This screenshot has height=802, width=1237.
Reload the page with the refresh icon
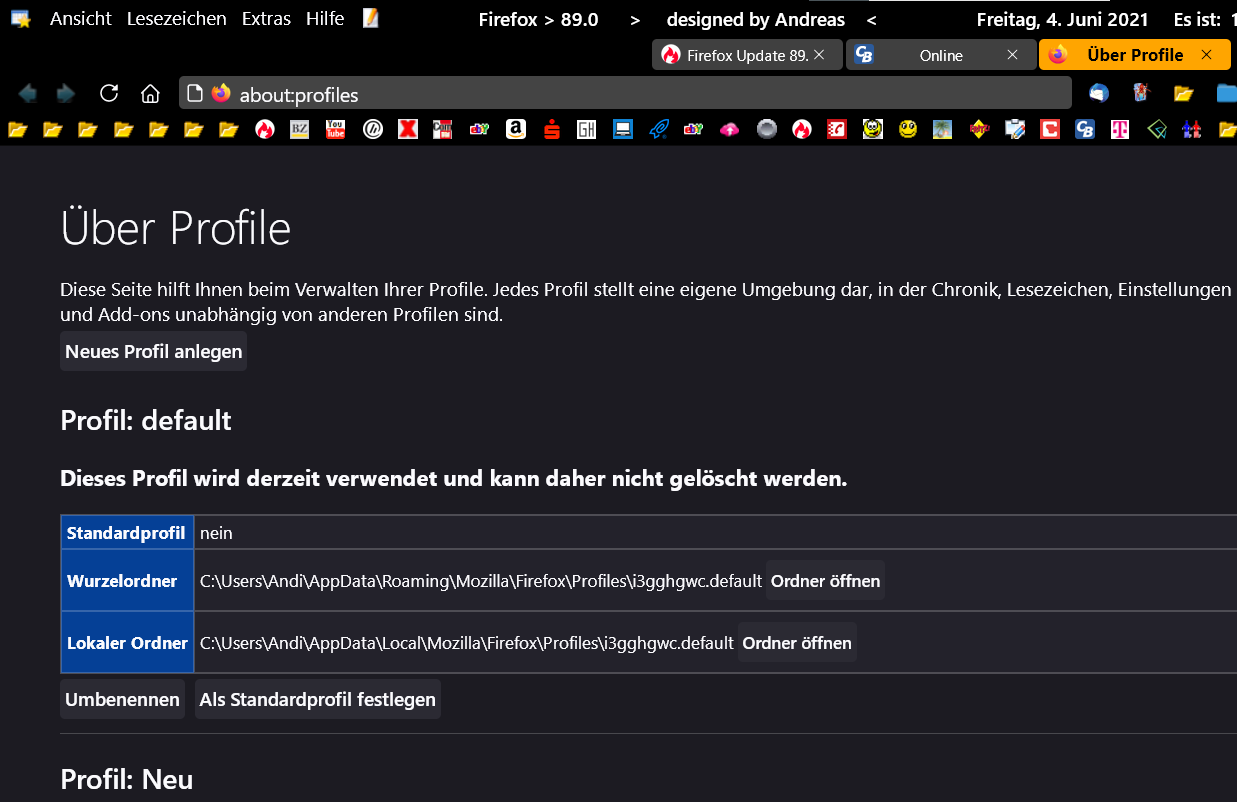(x=109, y=94)
